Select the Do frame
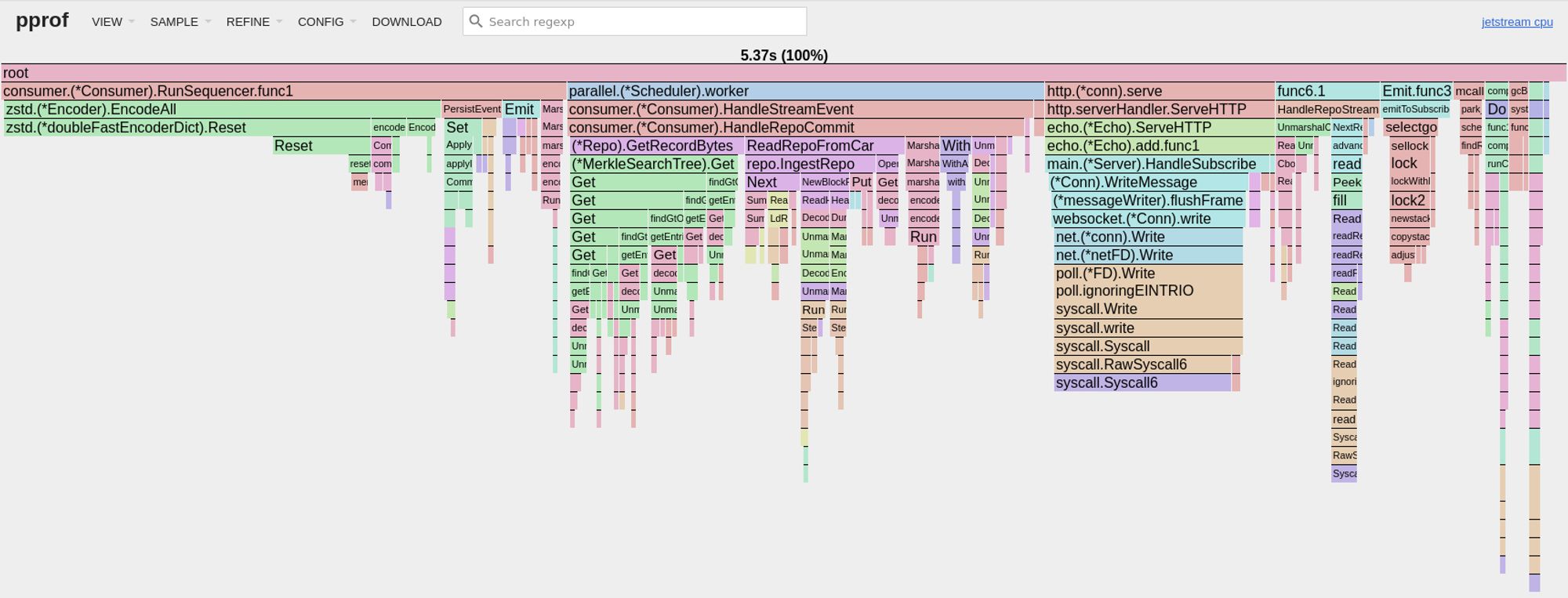The image size is (1568, 598). click(x=1497, y=109)
